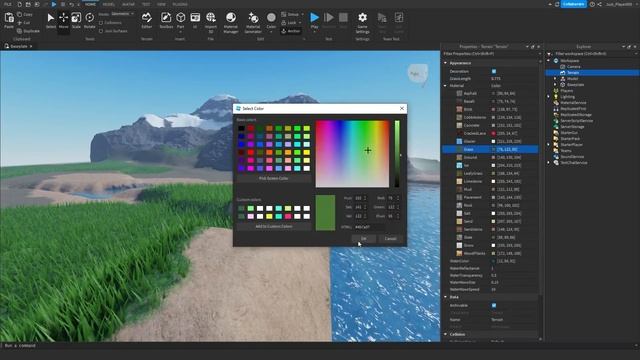The height and width of the screenshot is (360, 640).
Task: Open the Mode dropdown in the ribbon
Action: [x=122, y=14]
